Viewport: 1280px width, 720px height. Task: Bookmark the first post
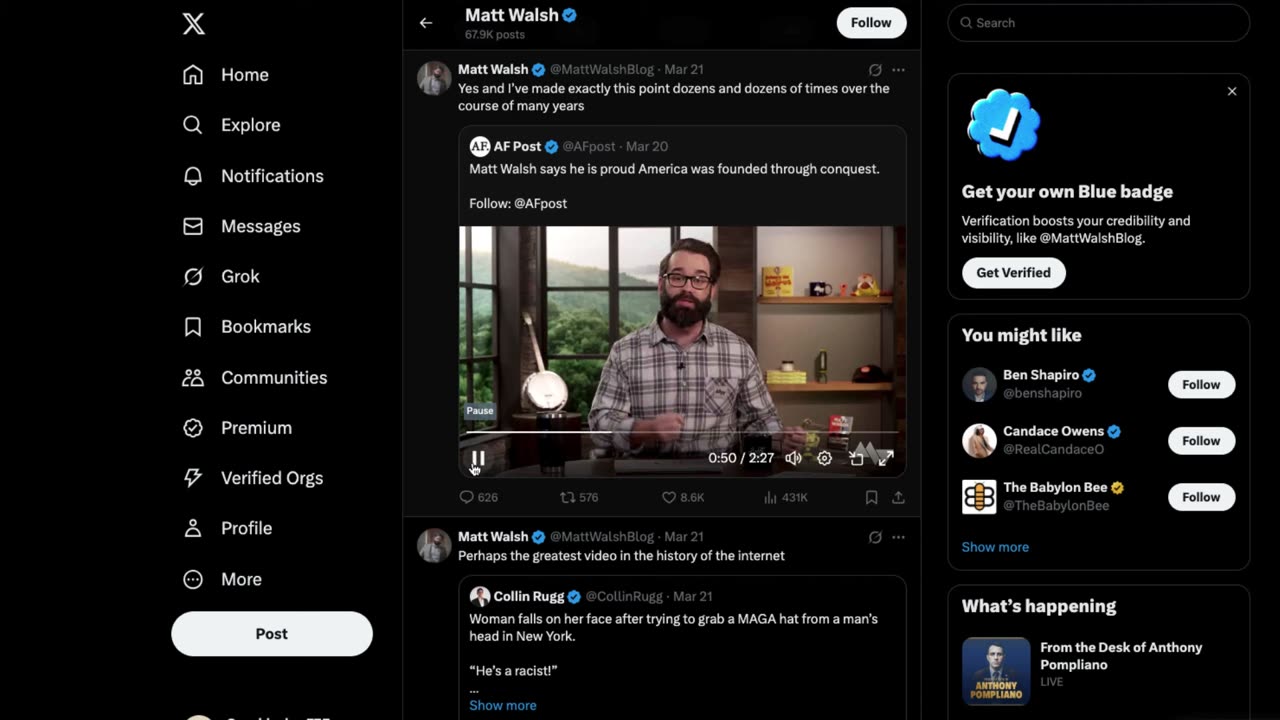coord(871,497)
